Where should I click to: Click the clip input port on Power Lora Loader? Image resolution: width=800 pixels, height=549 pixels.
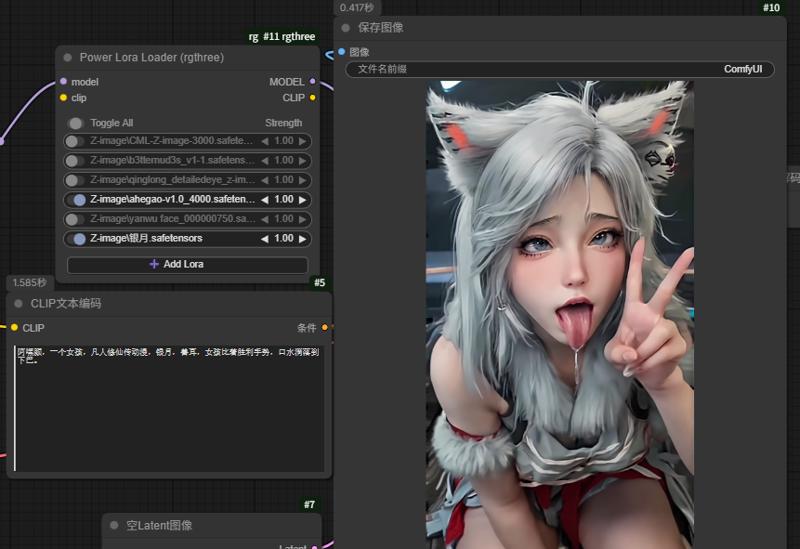pyautogui.click(x=64, y=98)
